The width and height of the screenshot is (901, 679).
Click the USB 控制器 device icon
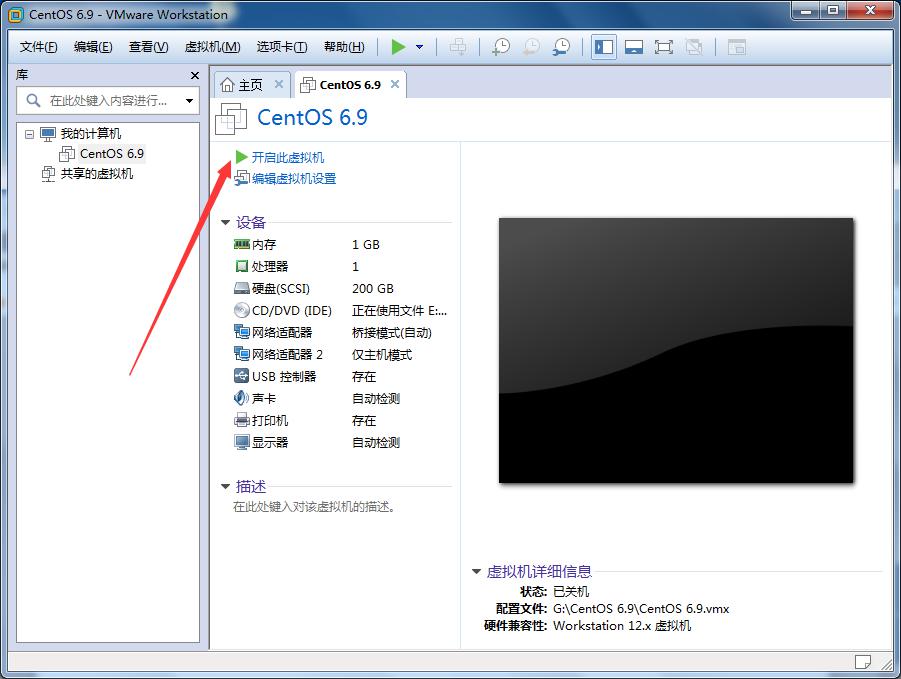click(x=241, y=376)
